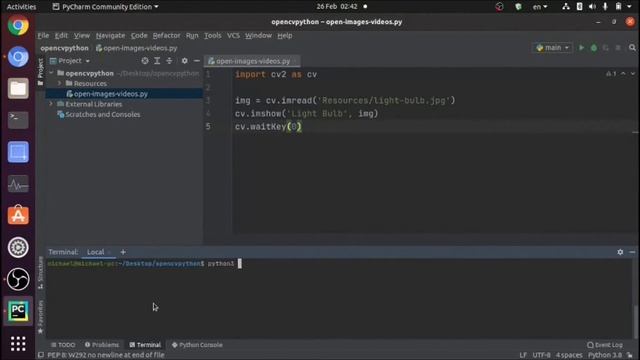Open the Tools menu
Image resolution: width=640 pixels, height=360 pixels.
pos(212,36)
